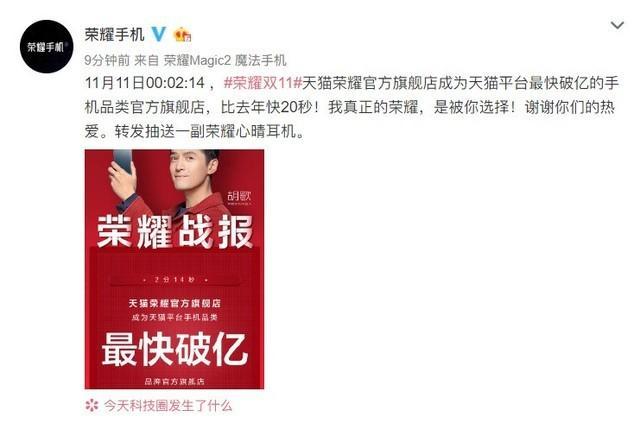Open the 荣耀手机 username profile link
Viewport: 640px width, 423px height.
pos(114,34)
